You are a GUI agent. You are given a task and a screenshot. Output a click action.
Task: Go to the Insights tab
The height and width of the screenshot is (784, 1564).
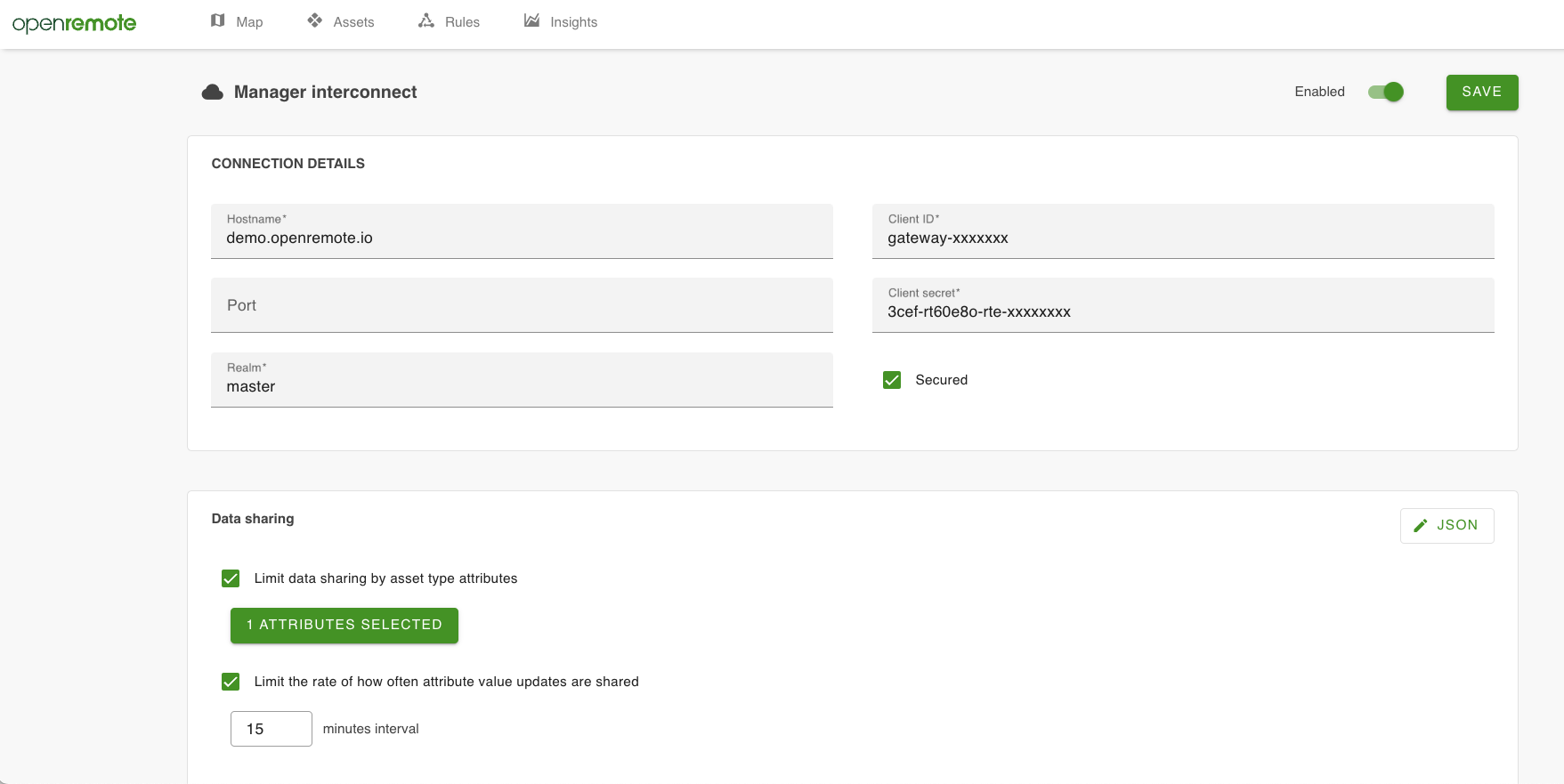pos(573,22)
